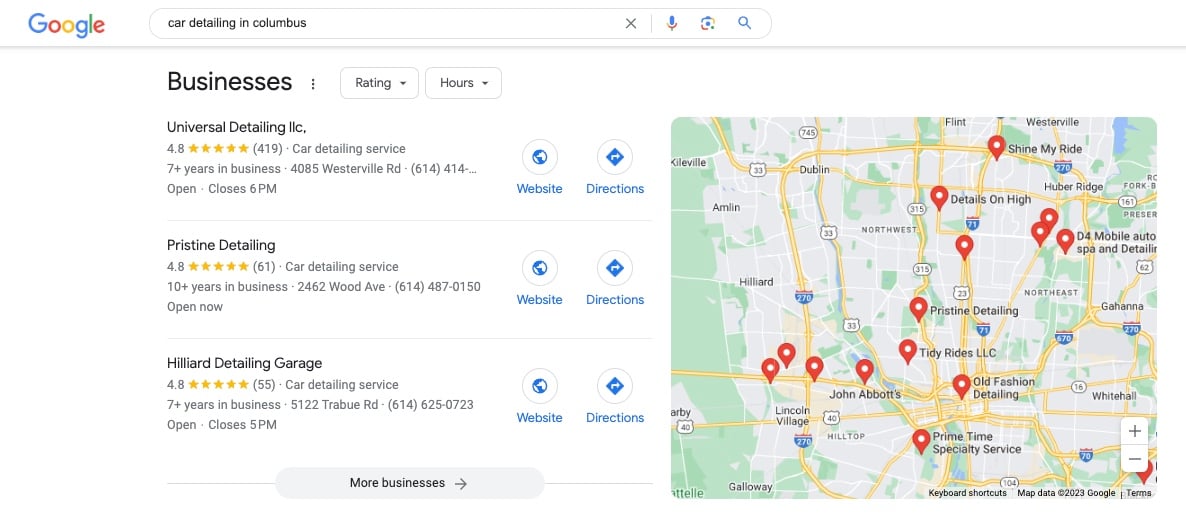Select the Details On High map pin
This screenshot has width=1186, height=523.
(x=939, y=198)
